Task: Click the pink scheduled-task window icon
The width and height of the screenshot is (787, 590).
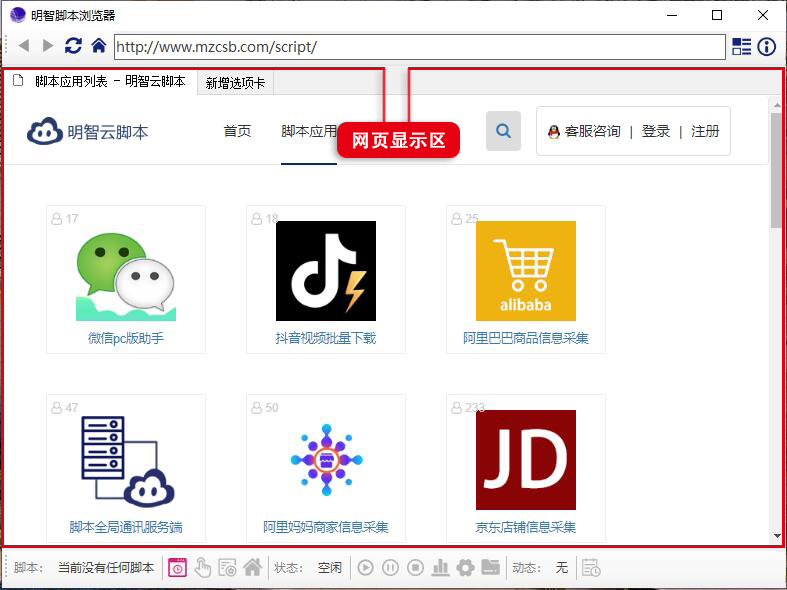Action: click(x=177, y=567)
